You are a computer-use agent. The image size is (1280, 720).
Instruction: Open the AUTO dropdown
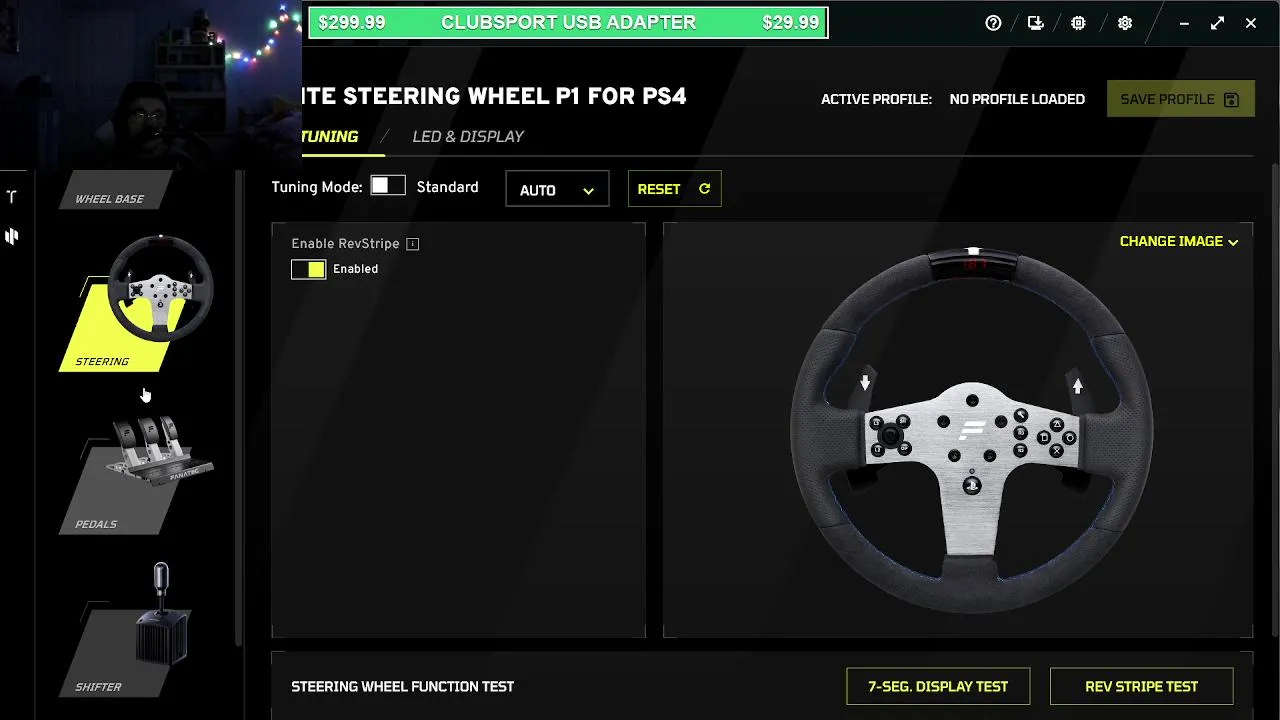[557, 189]
